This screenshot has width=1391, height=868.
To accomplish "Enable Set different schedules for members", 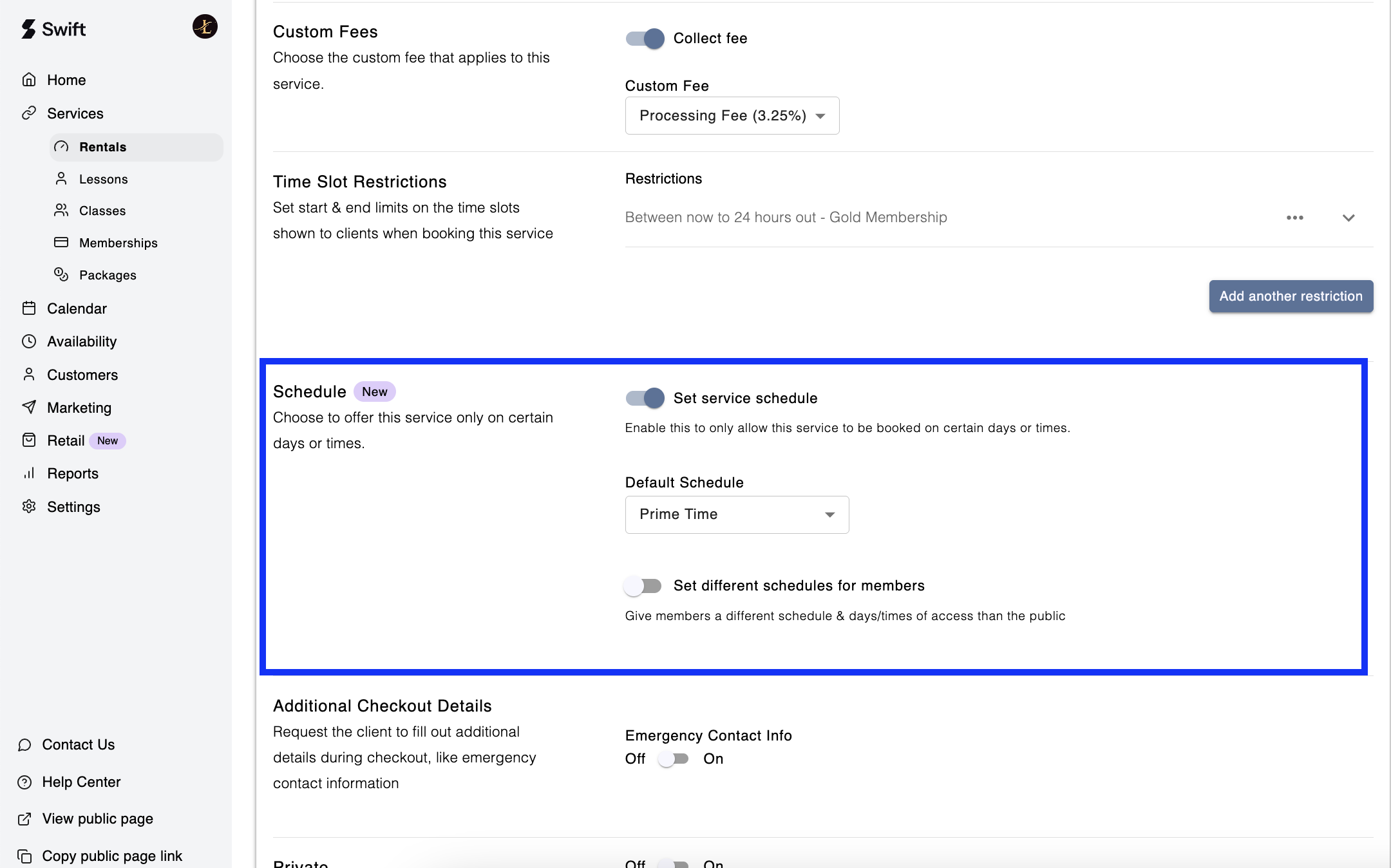I will coord(643,585).
